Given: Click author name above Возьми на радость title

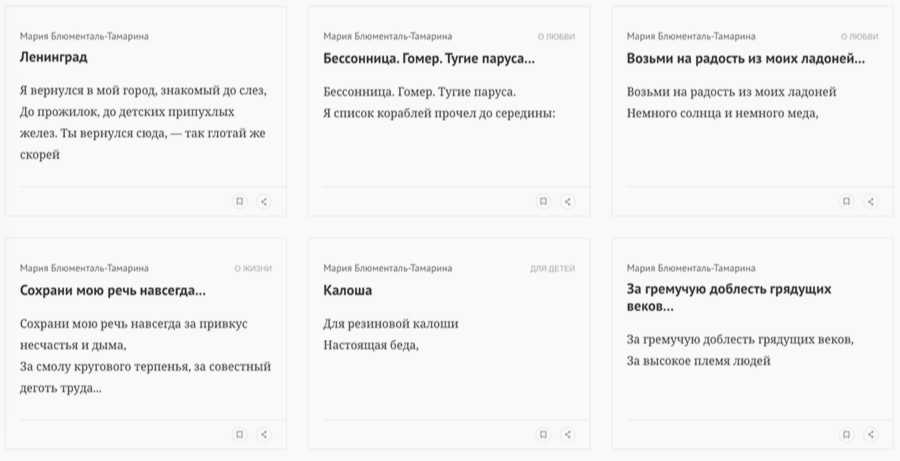Looking at the screenshot, I should coord(691,36).
